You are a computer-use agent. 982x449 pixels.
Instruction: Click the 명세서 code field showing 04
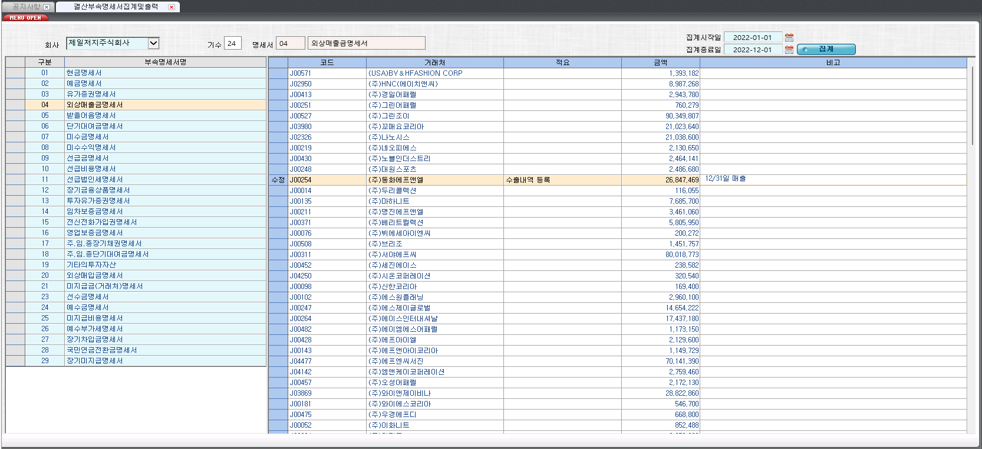pyautogui.click(x=290, y=44)
